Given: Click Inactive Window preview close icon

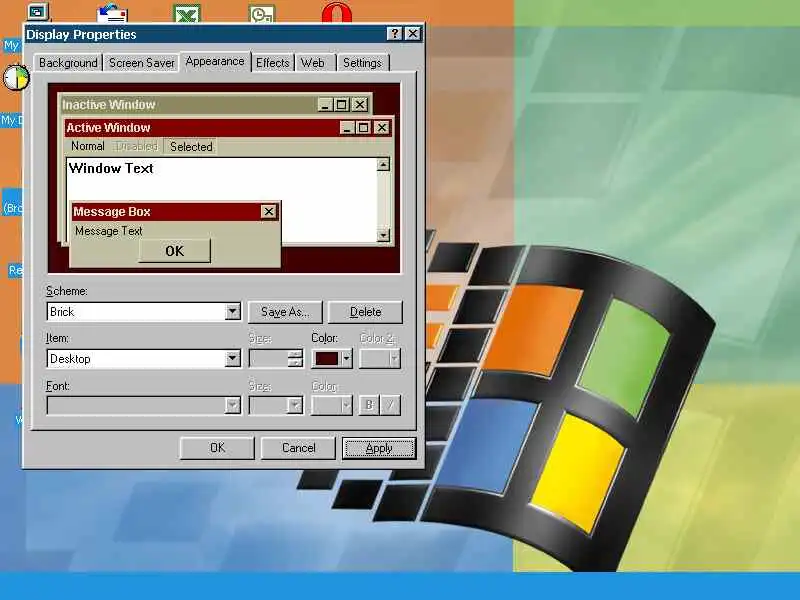Looking at the screenshot, I should (360, 105).
